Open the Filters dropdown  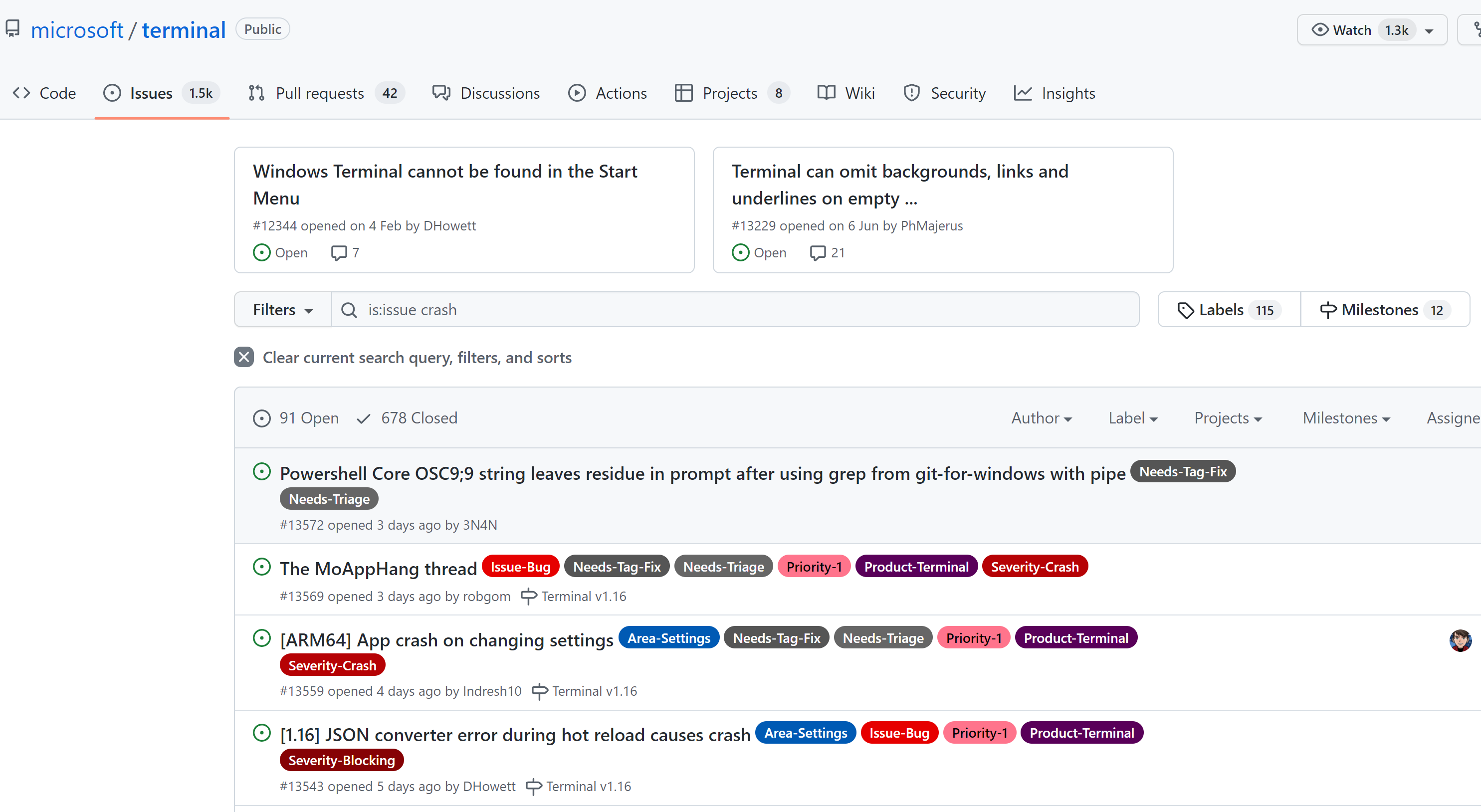[x=282, y=310]
